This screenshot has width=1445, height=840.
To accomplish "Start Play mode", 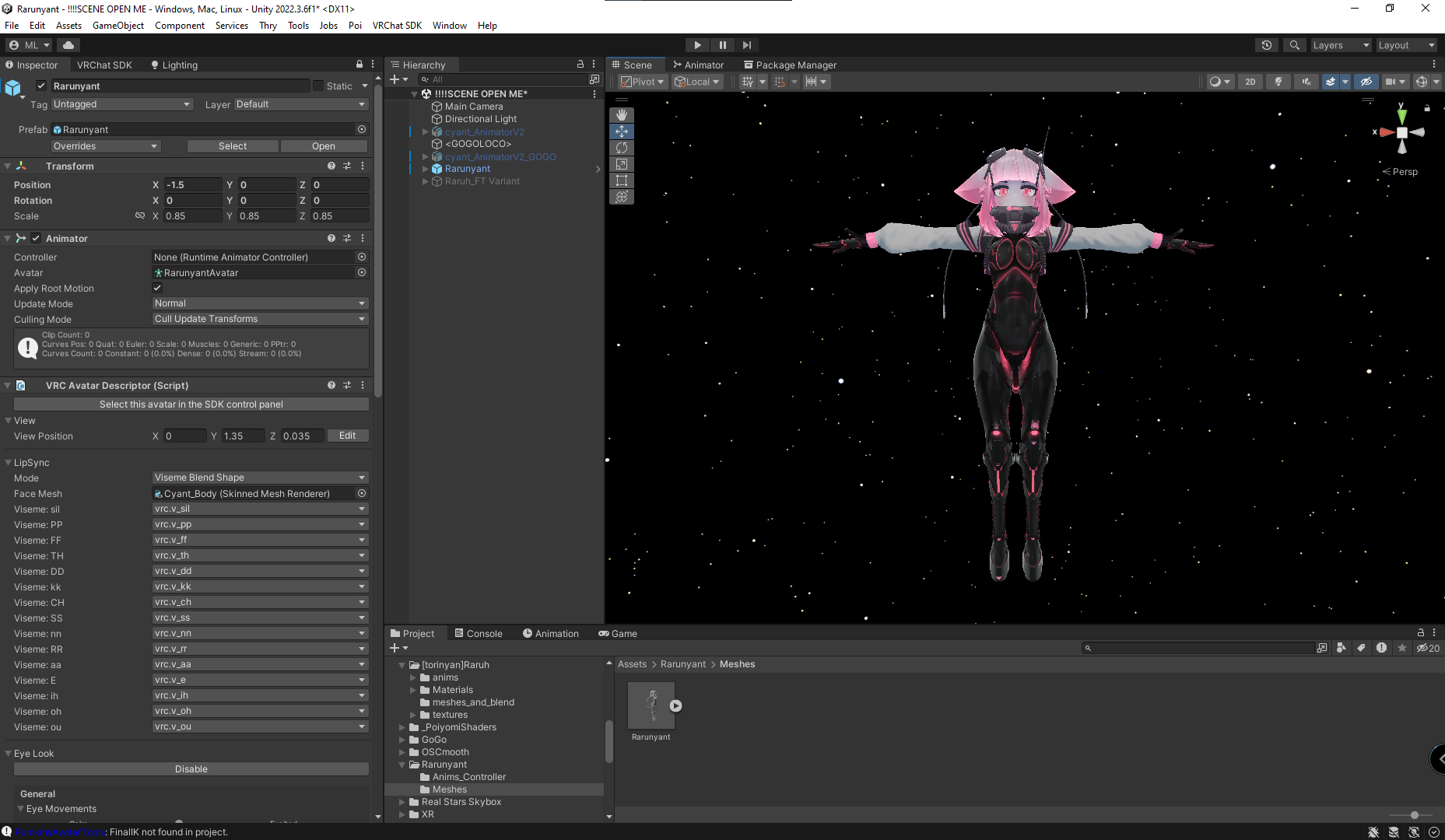I will tap(697, 45).
